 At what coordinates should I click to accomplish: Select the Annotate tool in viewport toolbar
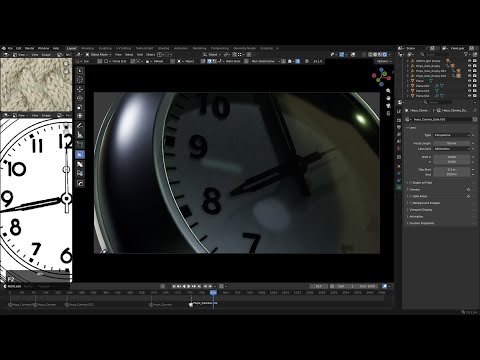pyautogui.click(x=80, y=126)
